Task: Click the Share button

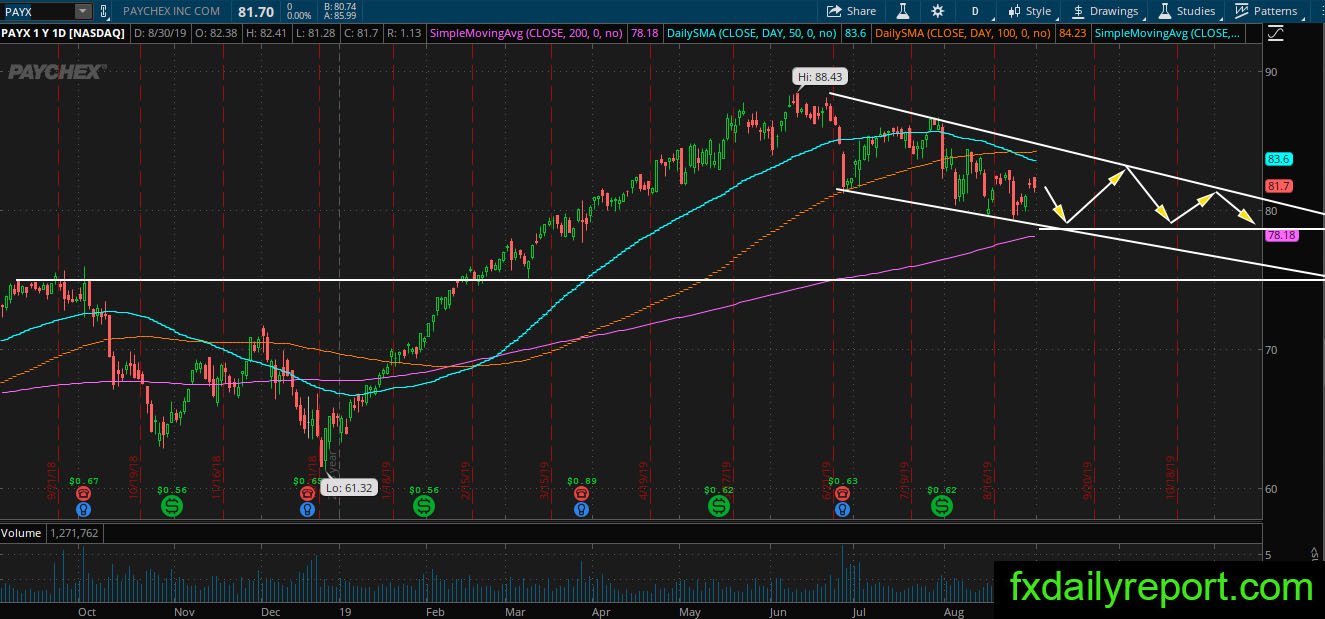Action: click(851, 11)
